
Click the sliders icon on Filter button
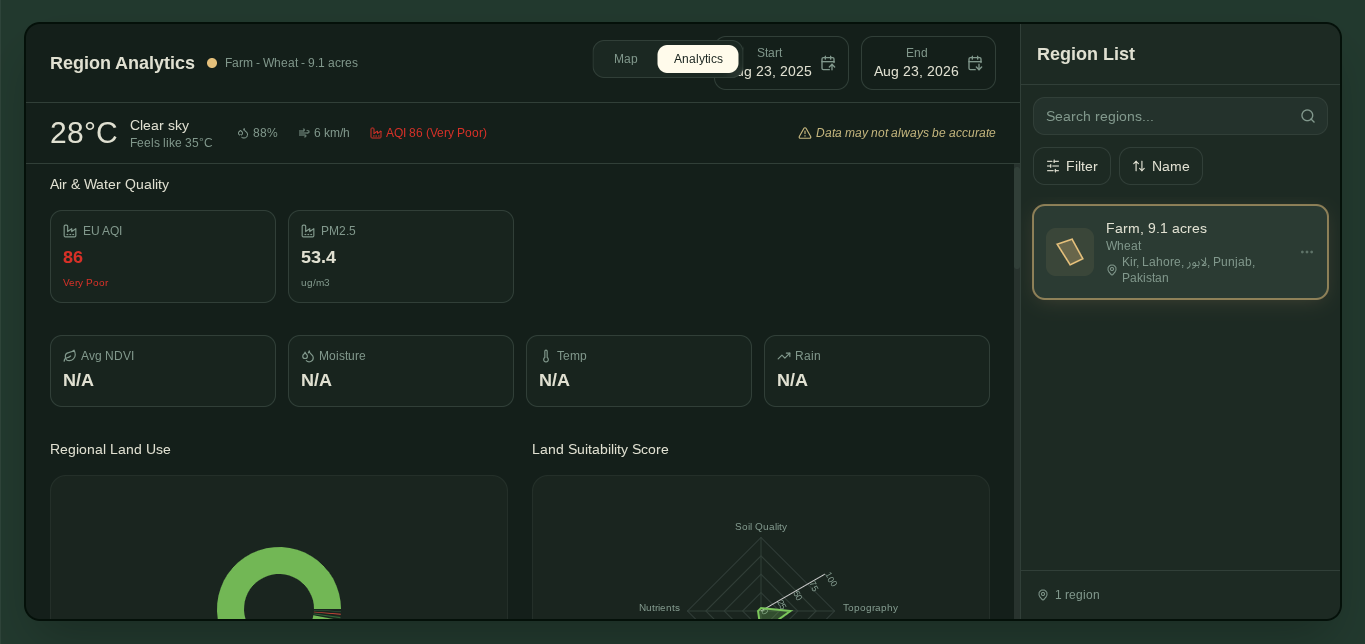pyautogui.click(x=1053, y=166)
